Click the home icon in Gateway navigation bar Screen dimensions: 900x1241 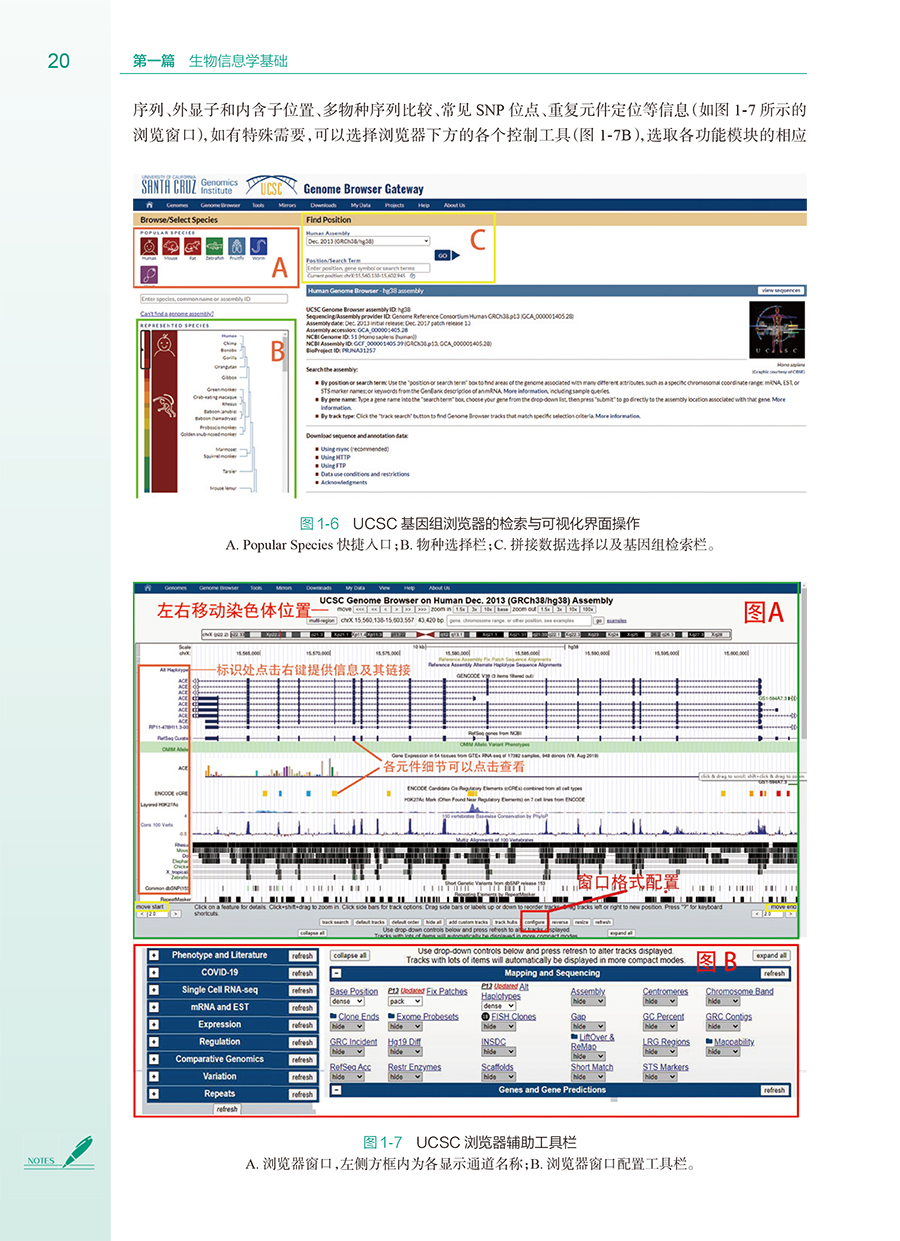148,205
